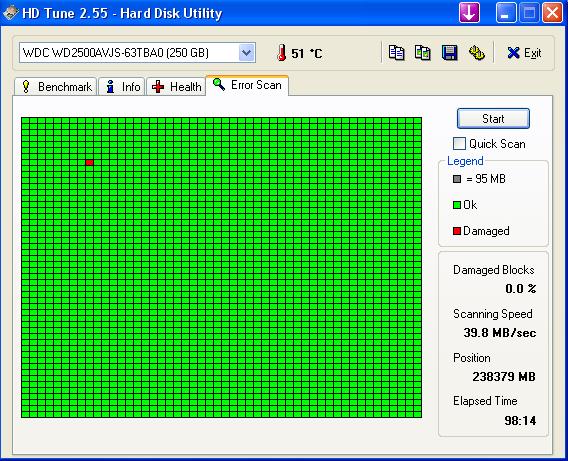The image size is (568, 461).
Task: Click the copy screenshot to clipboard icon
Action: pos(422,53)
